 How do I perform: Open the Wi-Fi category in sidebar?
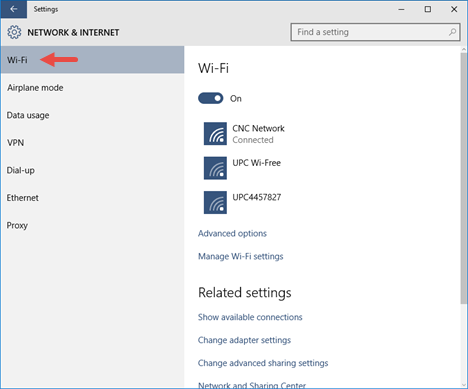[x=92, y=60]
